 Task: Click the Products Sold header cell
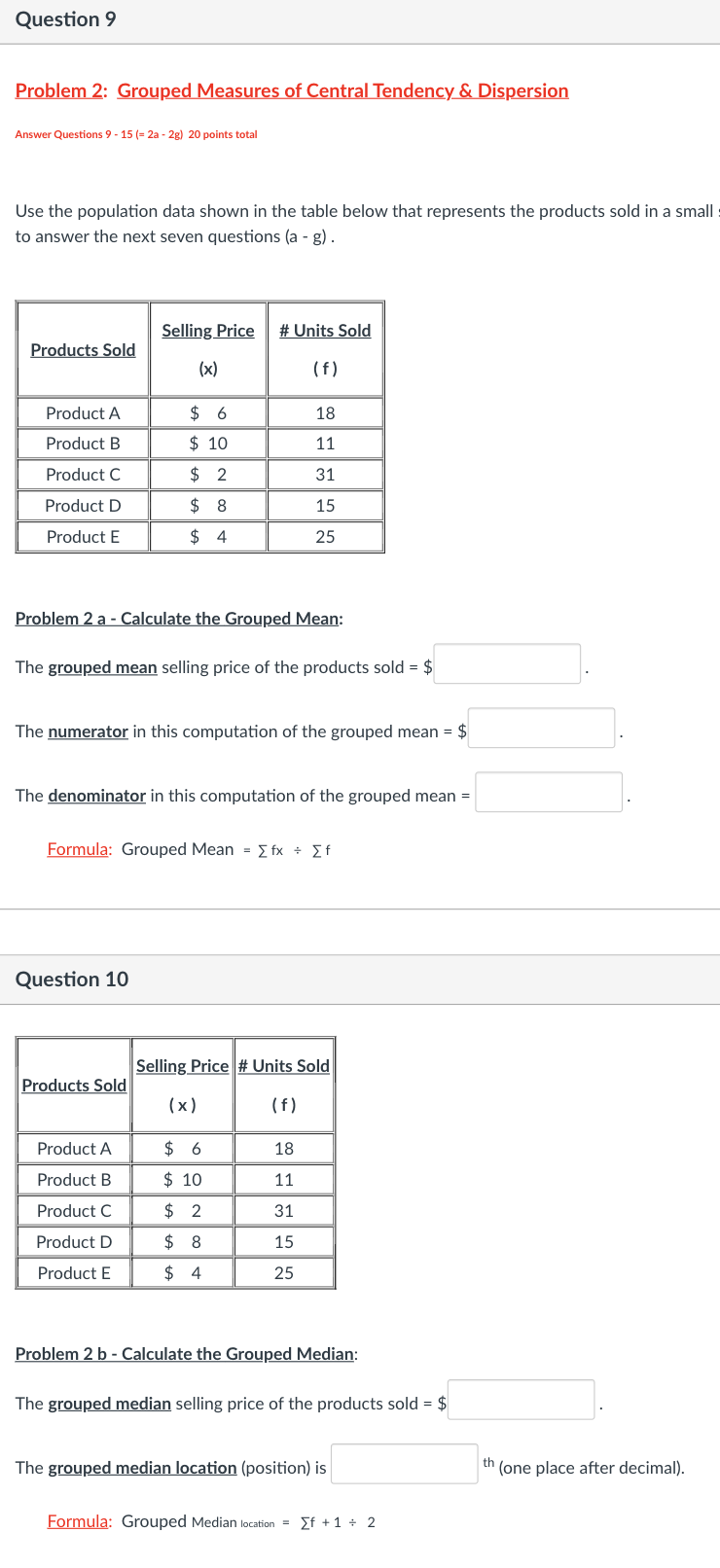[83, 349]
